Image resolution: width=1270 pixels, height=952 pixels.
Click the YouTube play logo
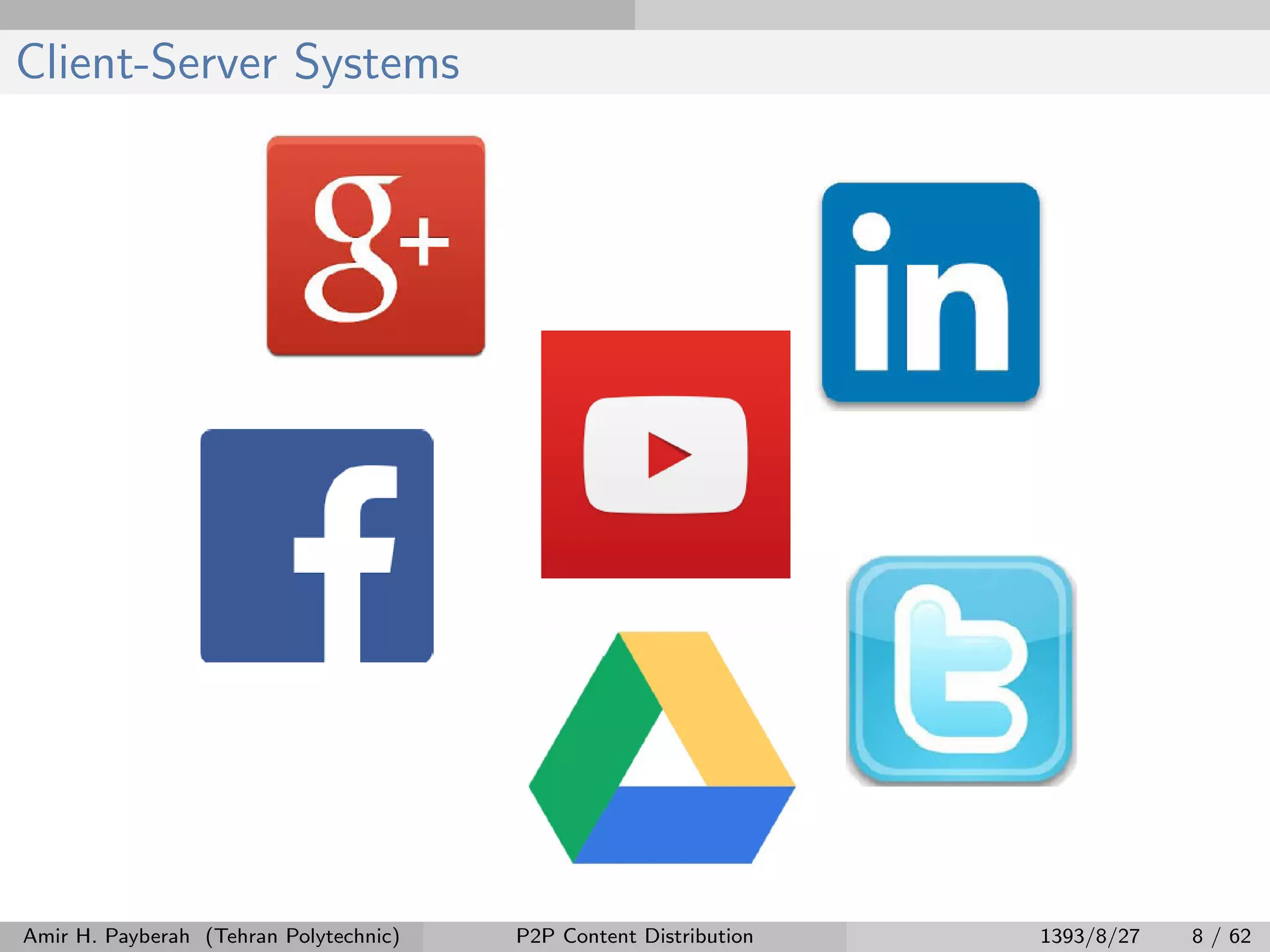pyautogui.click(x=665, y=454)
